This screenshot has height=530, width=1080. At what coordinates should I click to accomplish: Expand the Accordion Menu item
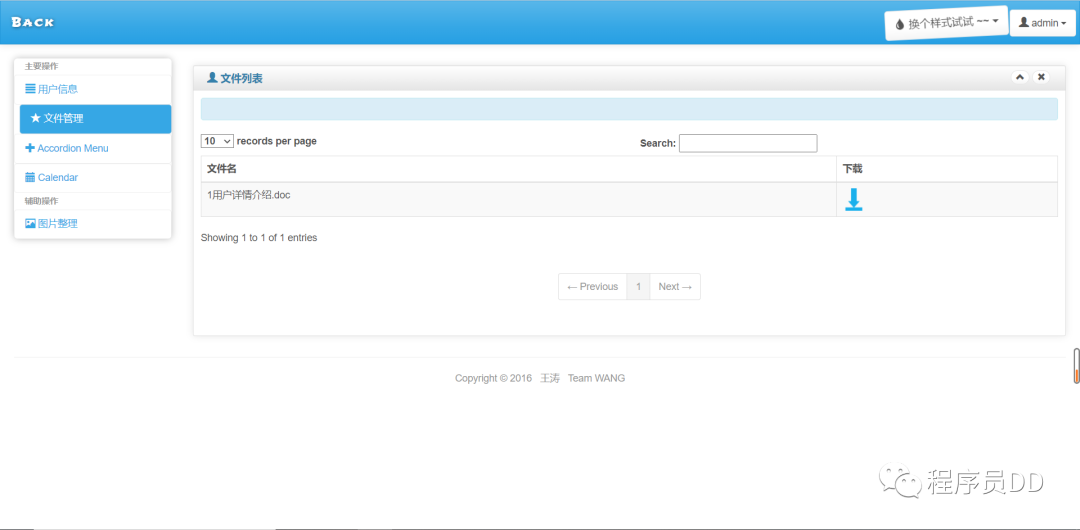click(93, 148)
